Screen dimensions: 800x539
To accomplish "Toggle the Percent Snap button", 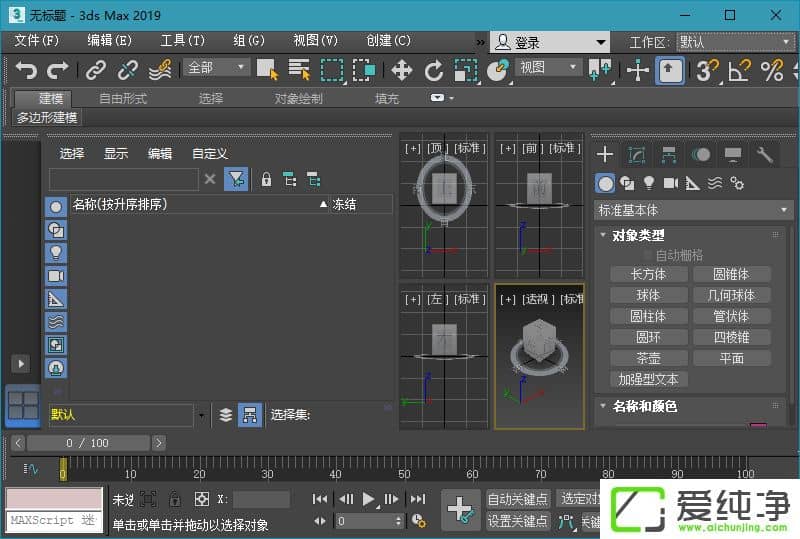I will pos(772,70).
